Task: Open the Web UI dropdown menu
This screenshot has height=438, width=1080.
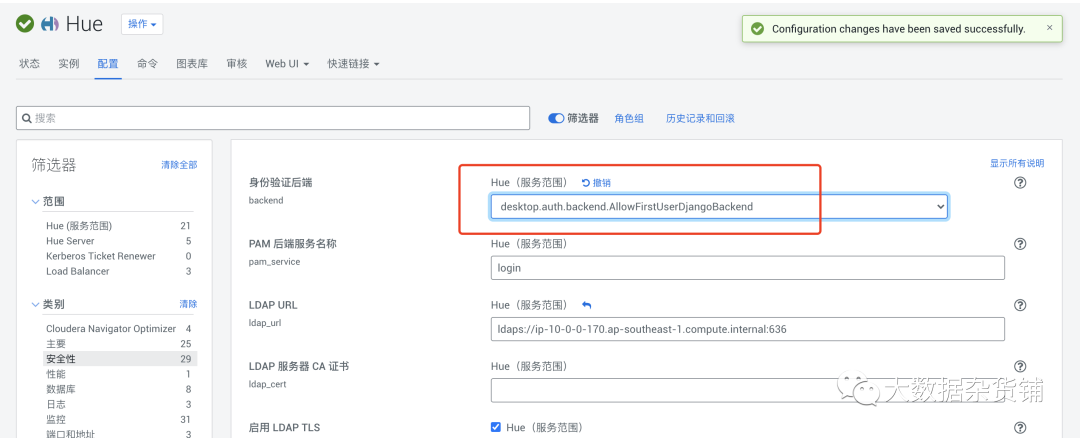Action: (x=287, y=63)
